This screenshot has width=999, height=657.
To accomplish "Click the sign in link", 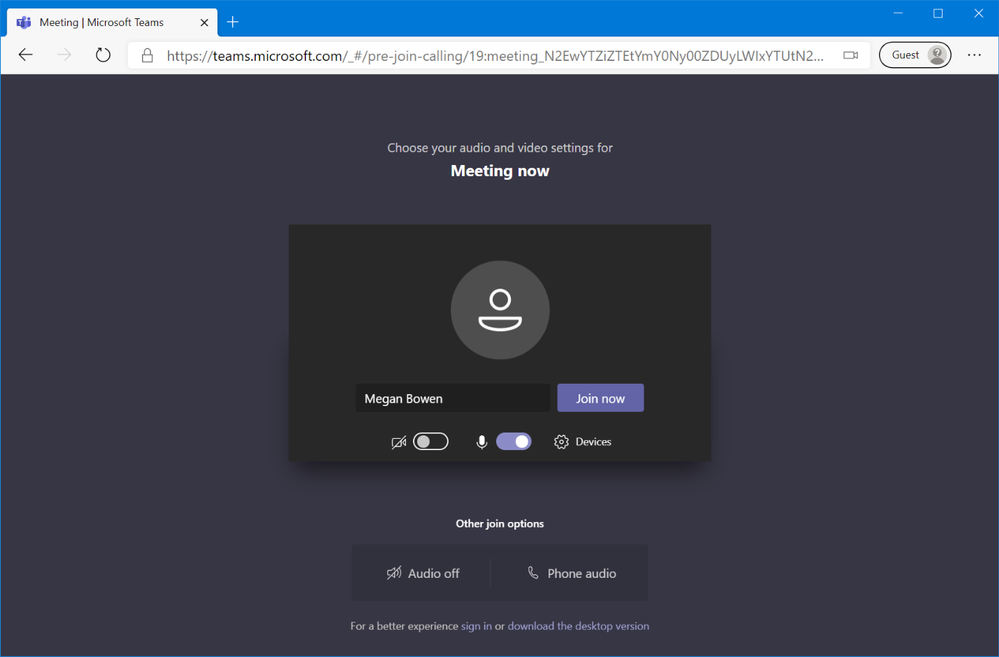I will [x=476, y=626].
